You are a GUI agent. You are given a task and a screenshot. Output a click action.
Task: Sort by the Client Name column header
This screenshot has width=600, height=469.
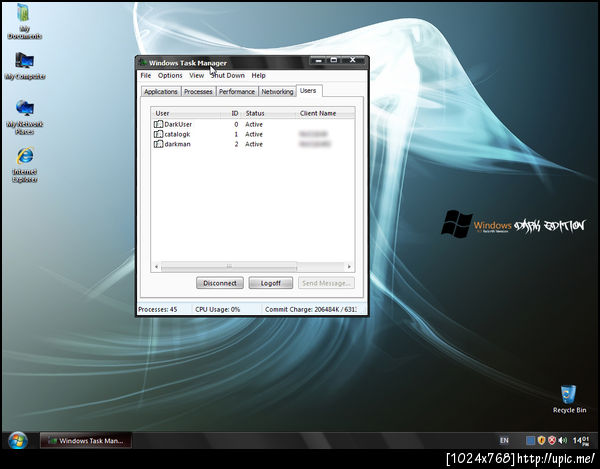325,113
